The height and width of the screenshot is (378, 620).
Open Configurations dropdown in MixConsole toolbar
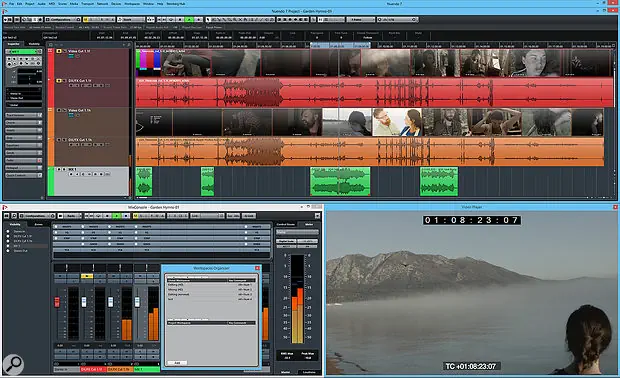click(x=37, y=216)
